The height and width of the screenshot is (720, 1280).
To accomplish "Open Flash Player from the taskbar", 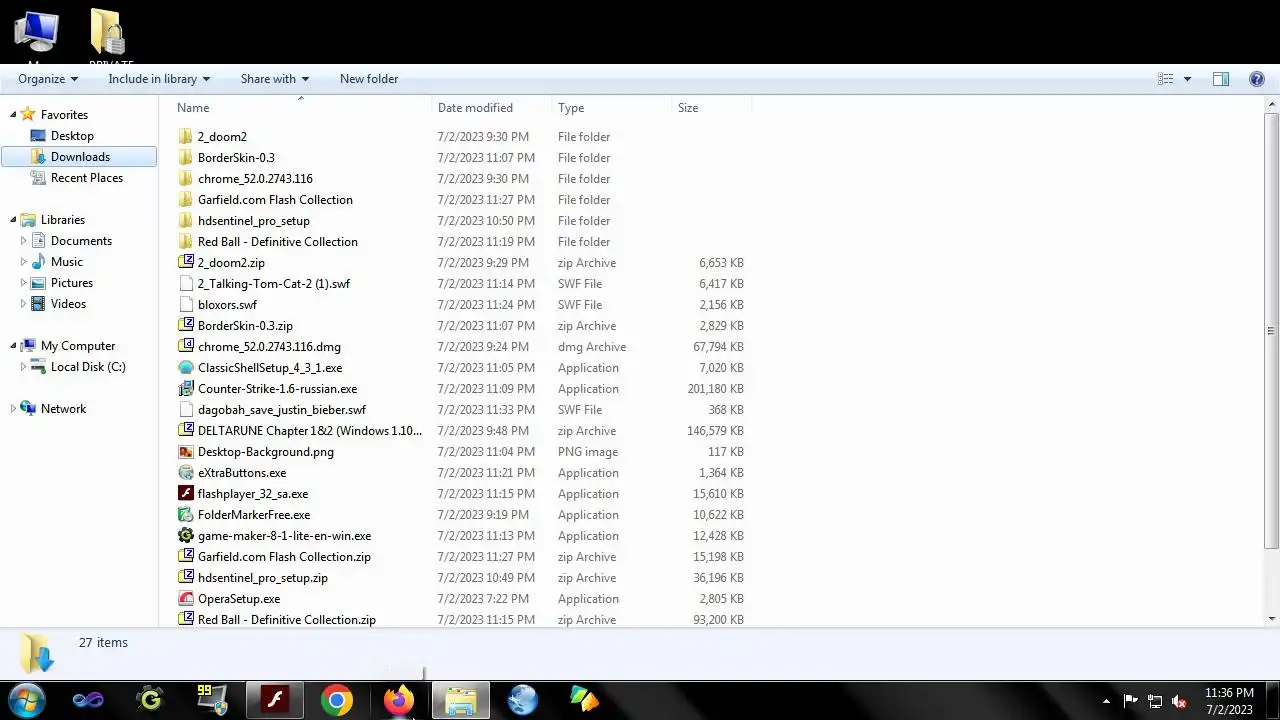I will point(275,700).
